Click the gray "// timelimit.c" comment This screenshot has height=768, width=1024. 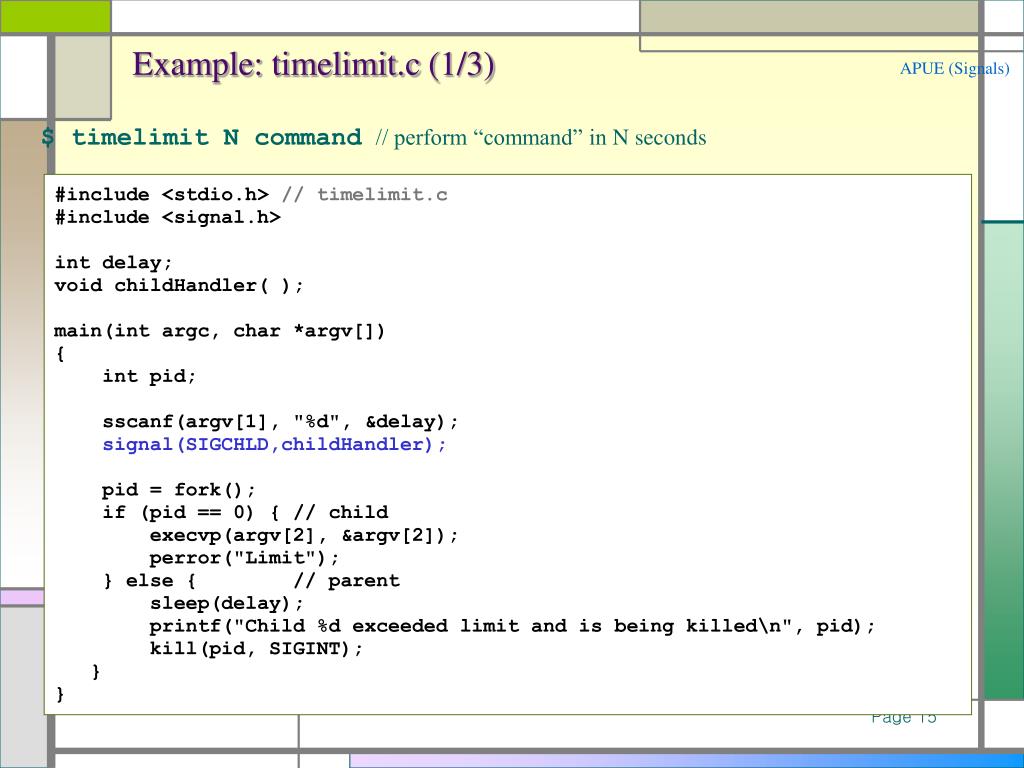pos(365,195)
